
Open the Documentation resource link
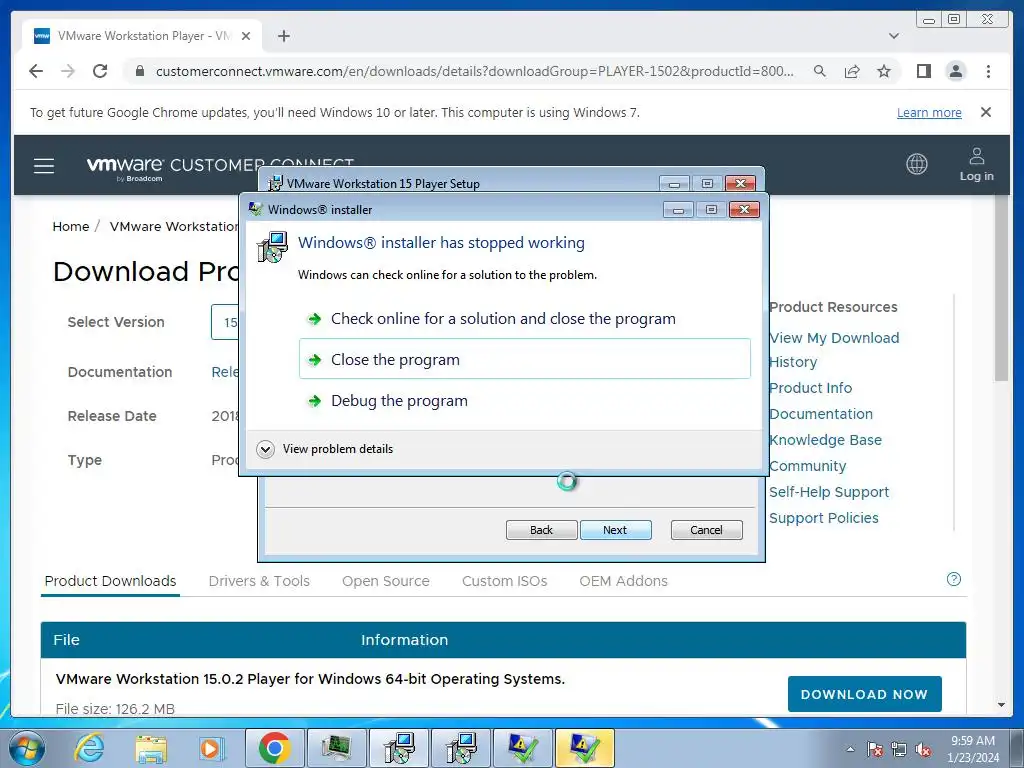[821, 414]
